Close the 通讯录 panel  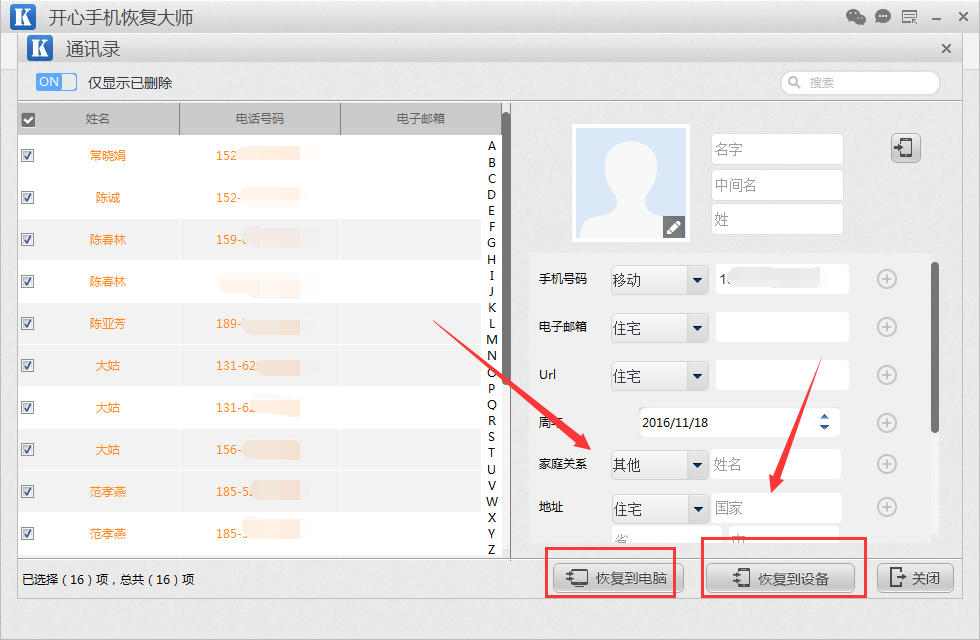946,49
